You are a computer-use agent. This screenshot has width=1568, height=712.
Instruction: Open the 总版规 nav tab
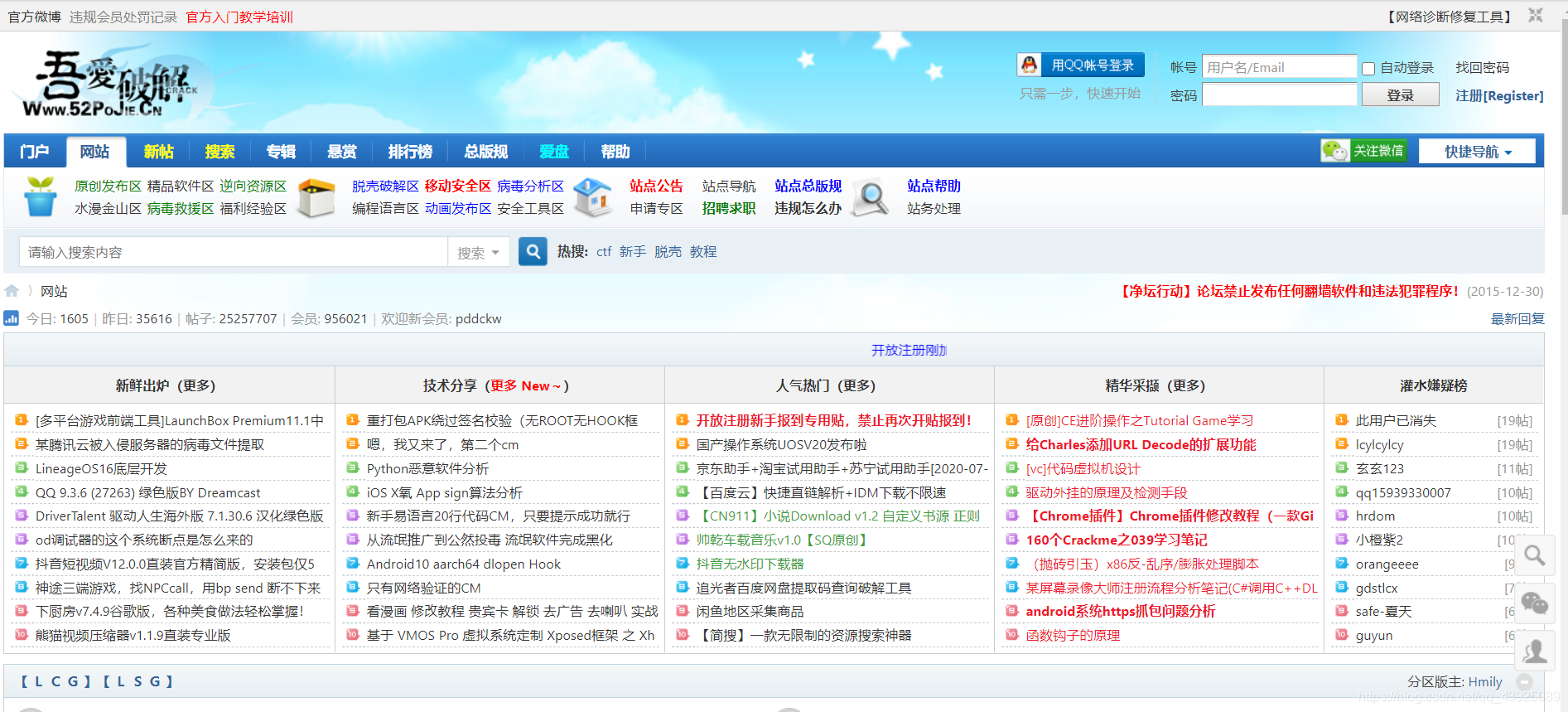click(486, 152)
